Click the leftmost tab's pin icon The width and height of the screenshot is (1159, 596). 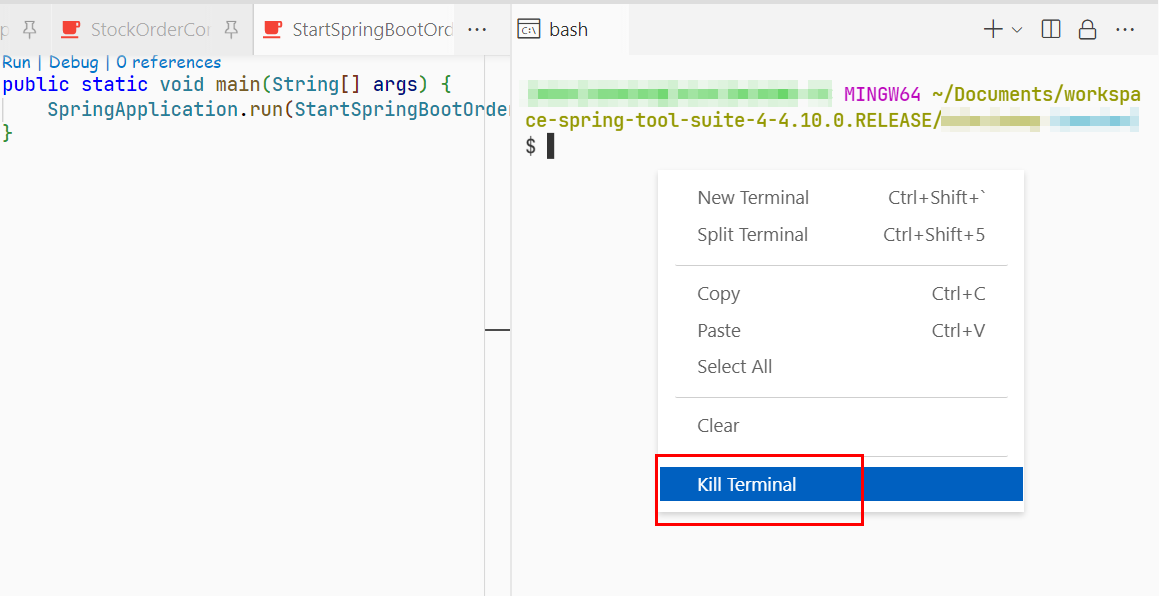(30, 30)
